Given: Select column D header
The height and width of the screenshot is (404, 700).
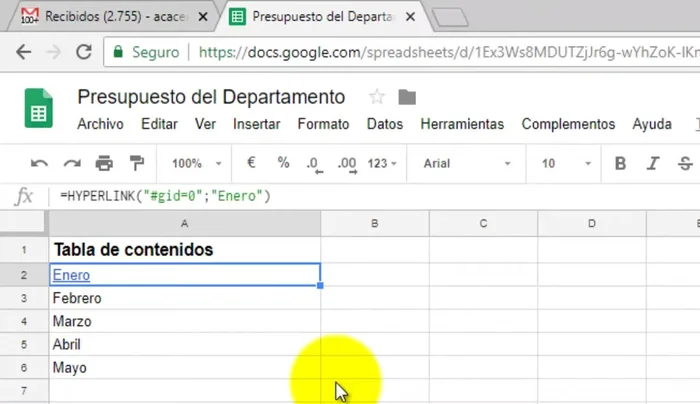Looking at the screenshot, I should coord(592,224).
